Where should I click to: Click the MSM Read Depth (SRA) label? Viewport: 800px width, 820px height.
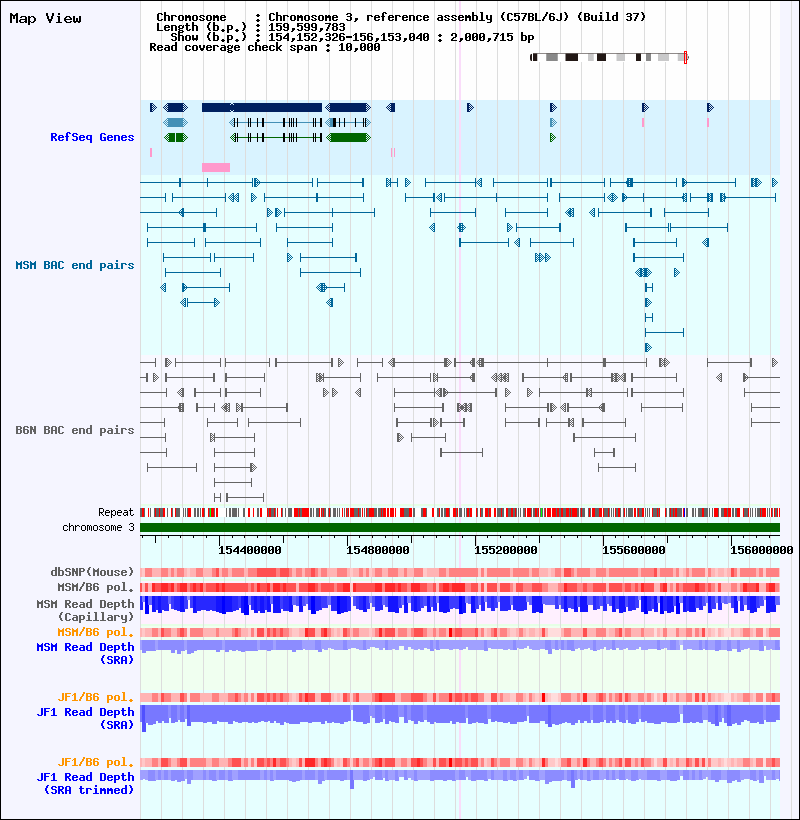(x=85, y=653)
